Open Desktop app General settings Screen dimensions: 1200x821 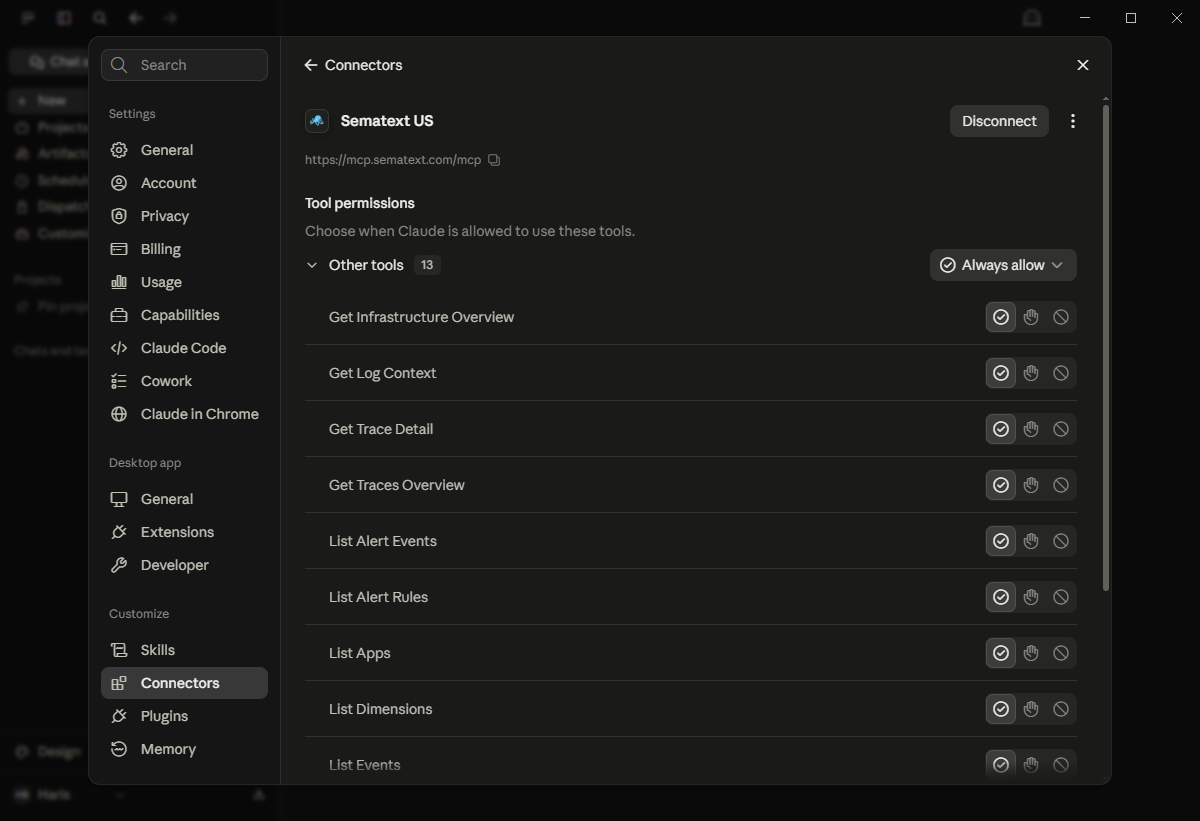coord(184,499)
